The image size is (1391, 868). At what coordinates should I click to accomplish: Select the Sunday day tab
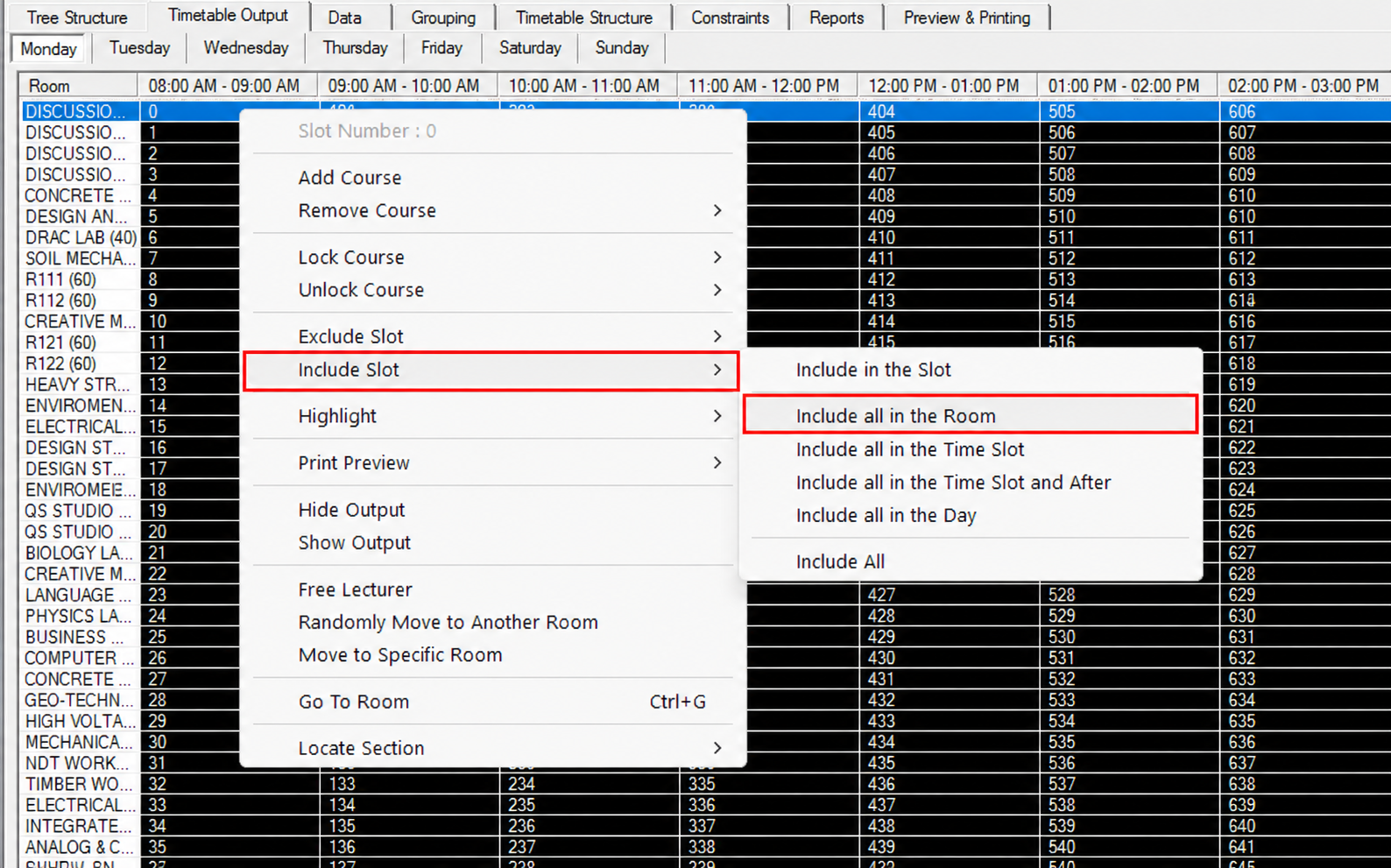point(622,48)
